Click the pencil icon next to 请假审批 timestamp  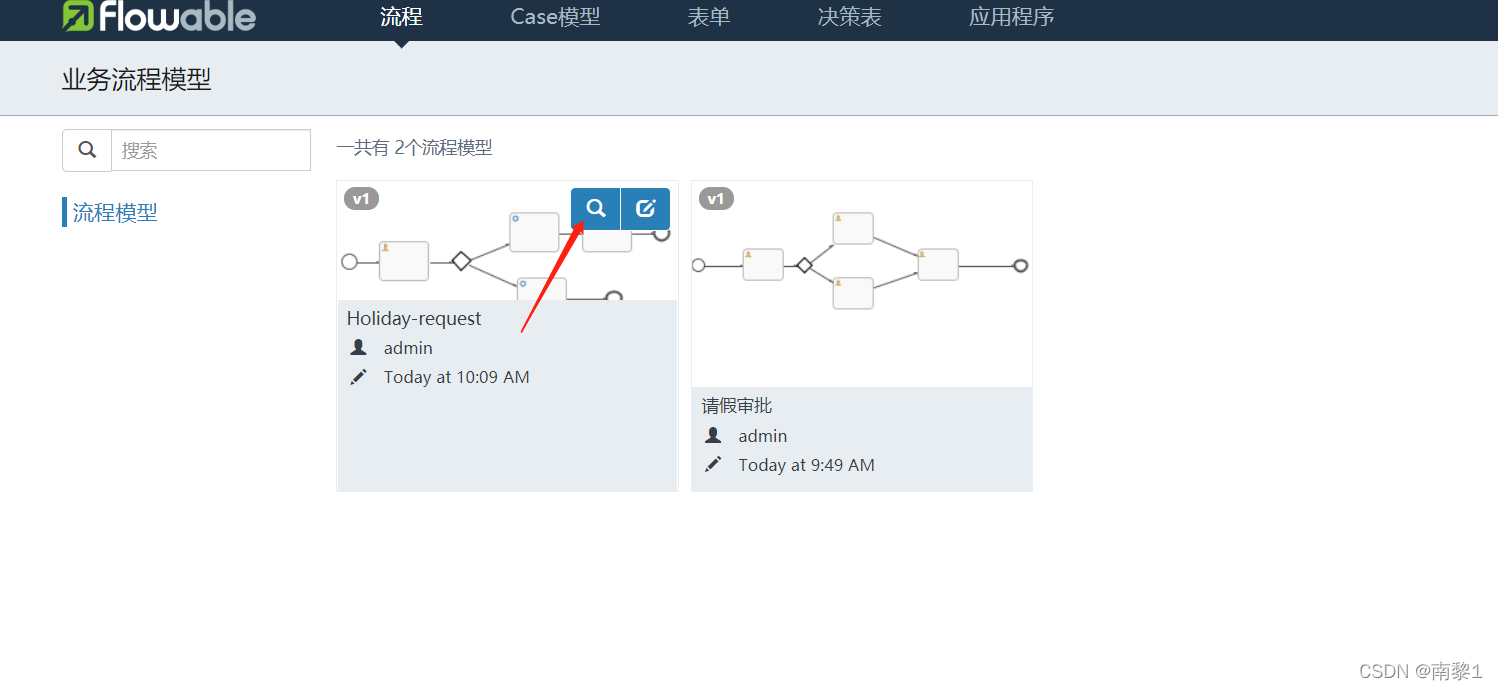pos(712,464)
